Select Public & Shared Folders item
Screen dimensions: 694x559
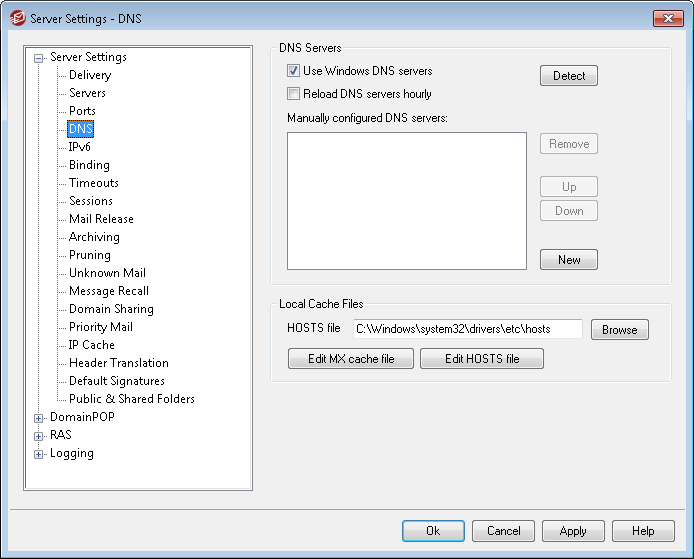tap(131, 399)
